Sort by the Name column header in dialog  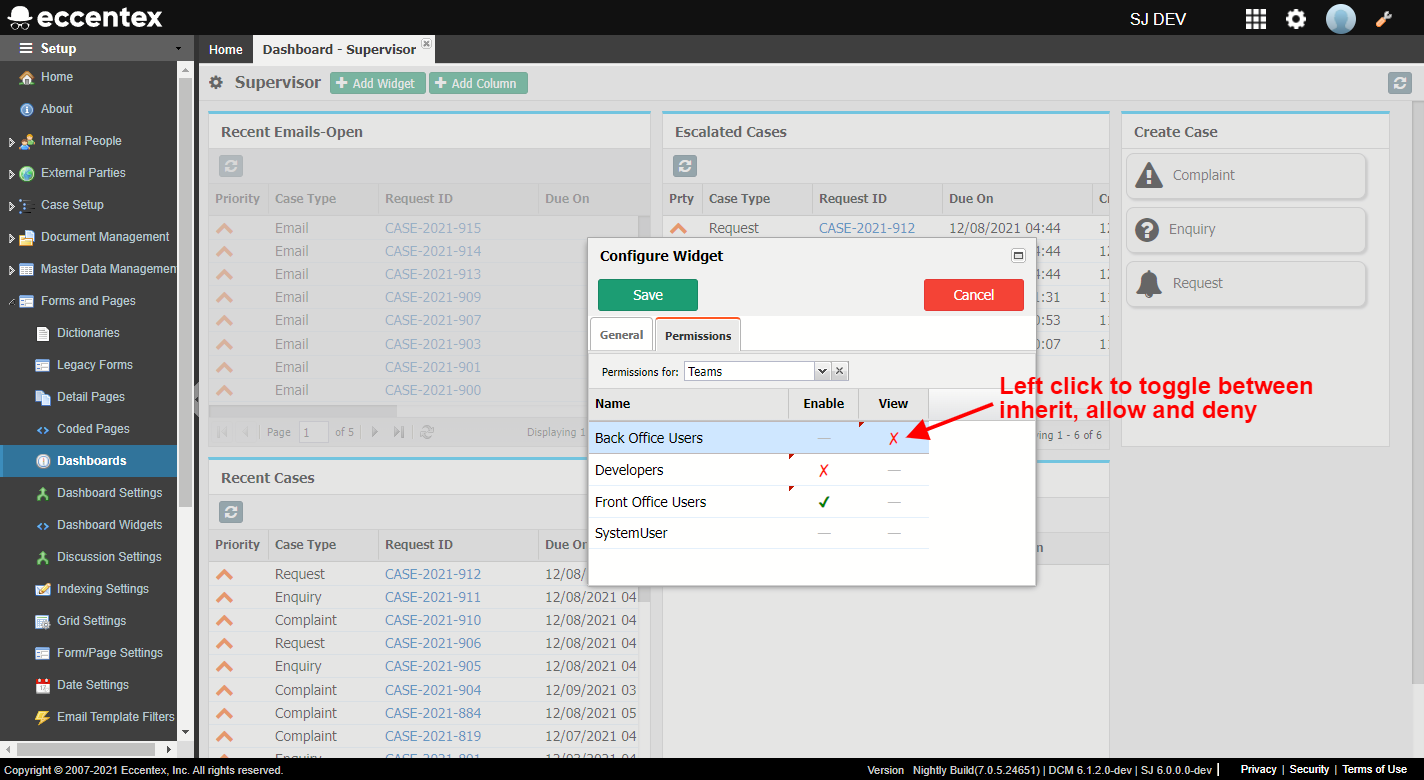coord(688,404)
